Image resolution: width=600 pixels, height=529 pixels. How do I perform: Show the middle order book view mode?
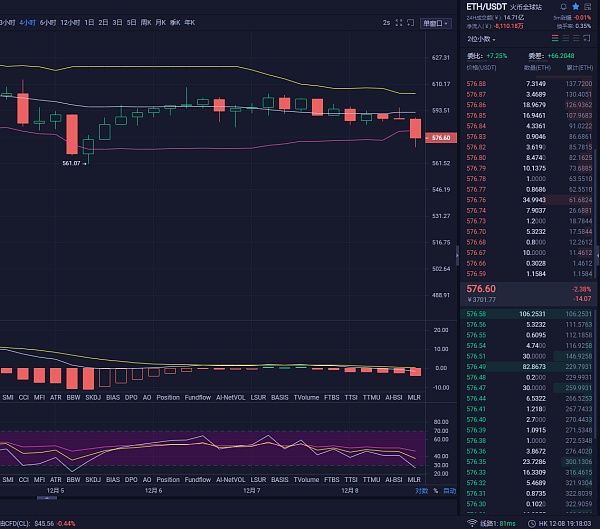click(x=566, y=38)
